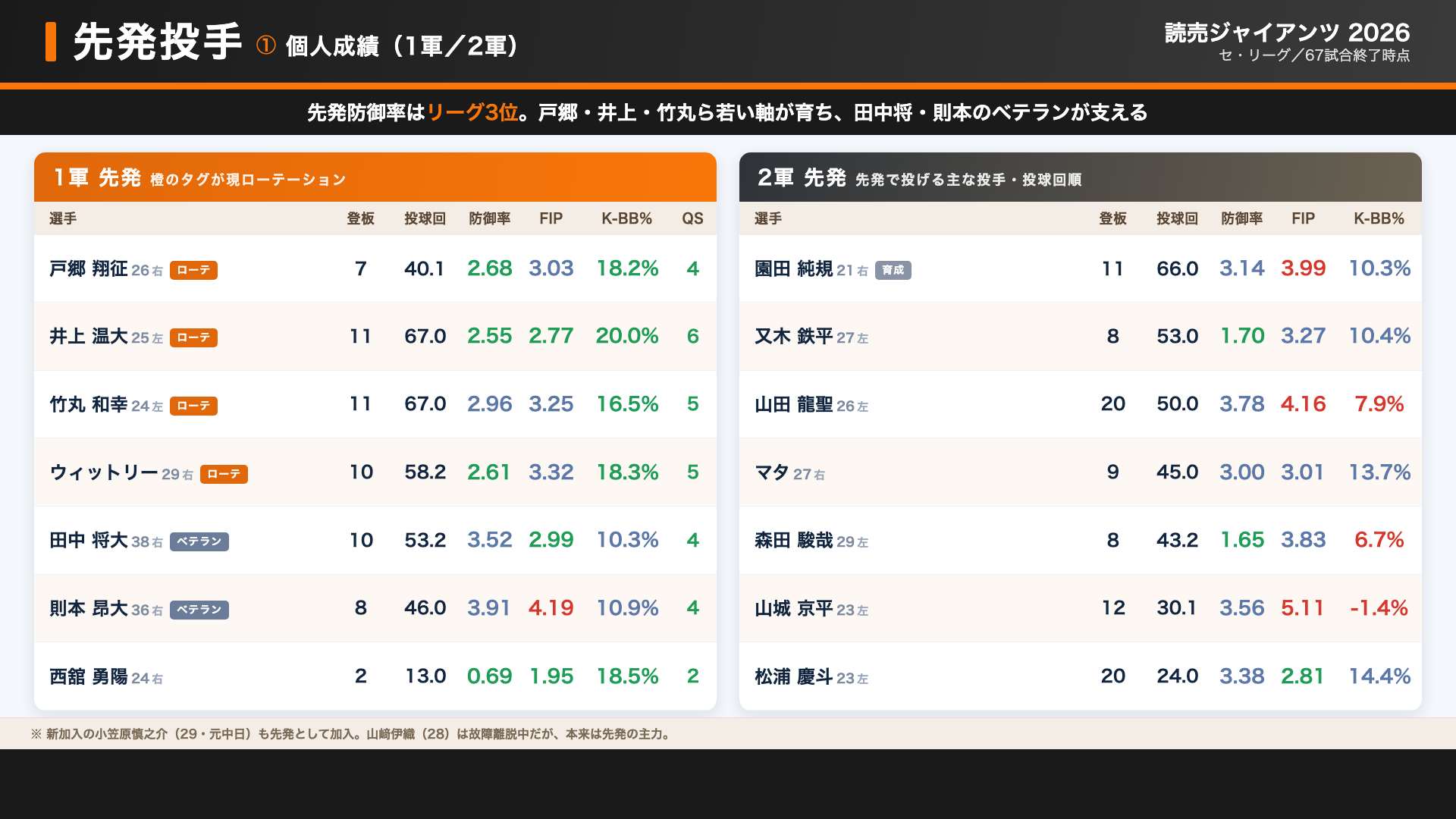Click 園田 純規 innings value 66.0
The width and height of the screenshot is (1456, 819).
click(1177, 268)
